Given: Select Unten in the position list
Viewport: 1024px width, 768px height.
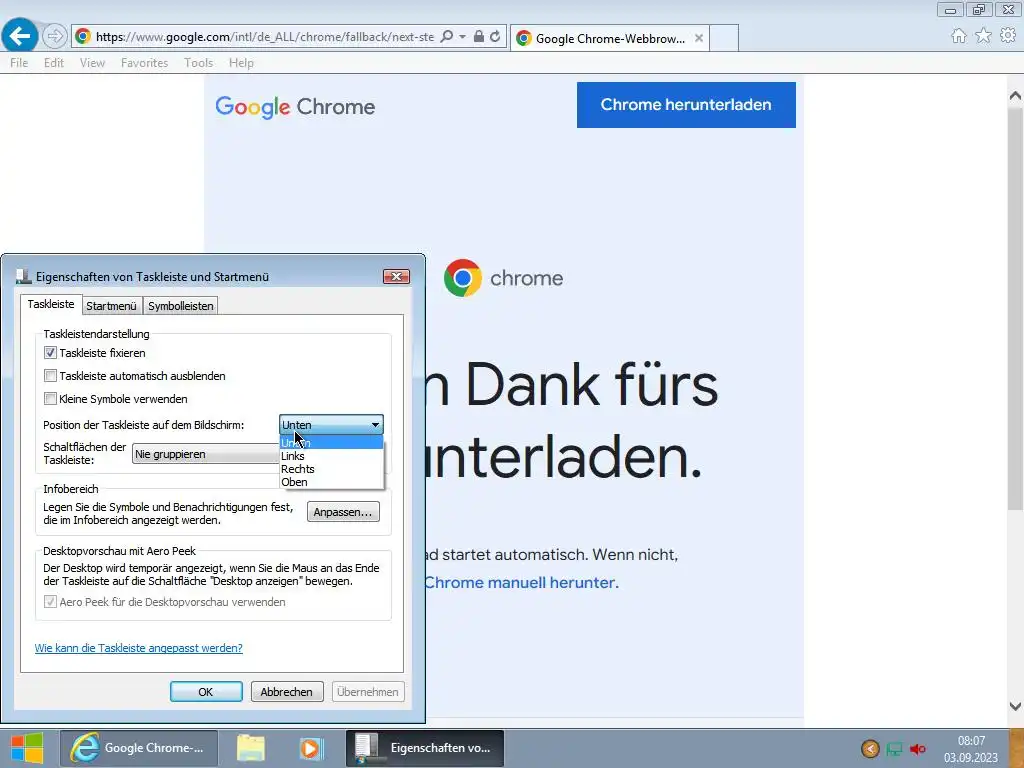Looking at the screenshot, I should coord(331,443).
